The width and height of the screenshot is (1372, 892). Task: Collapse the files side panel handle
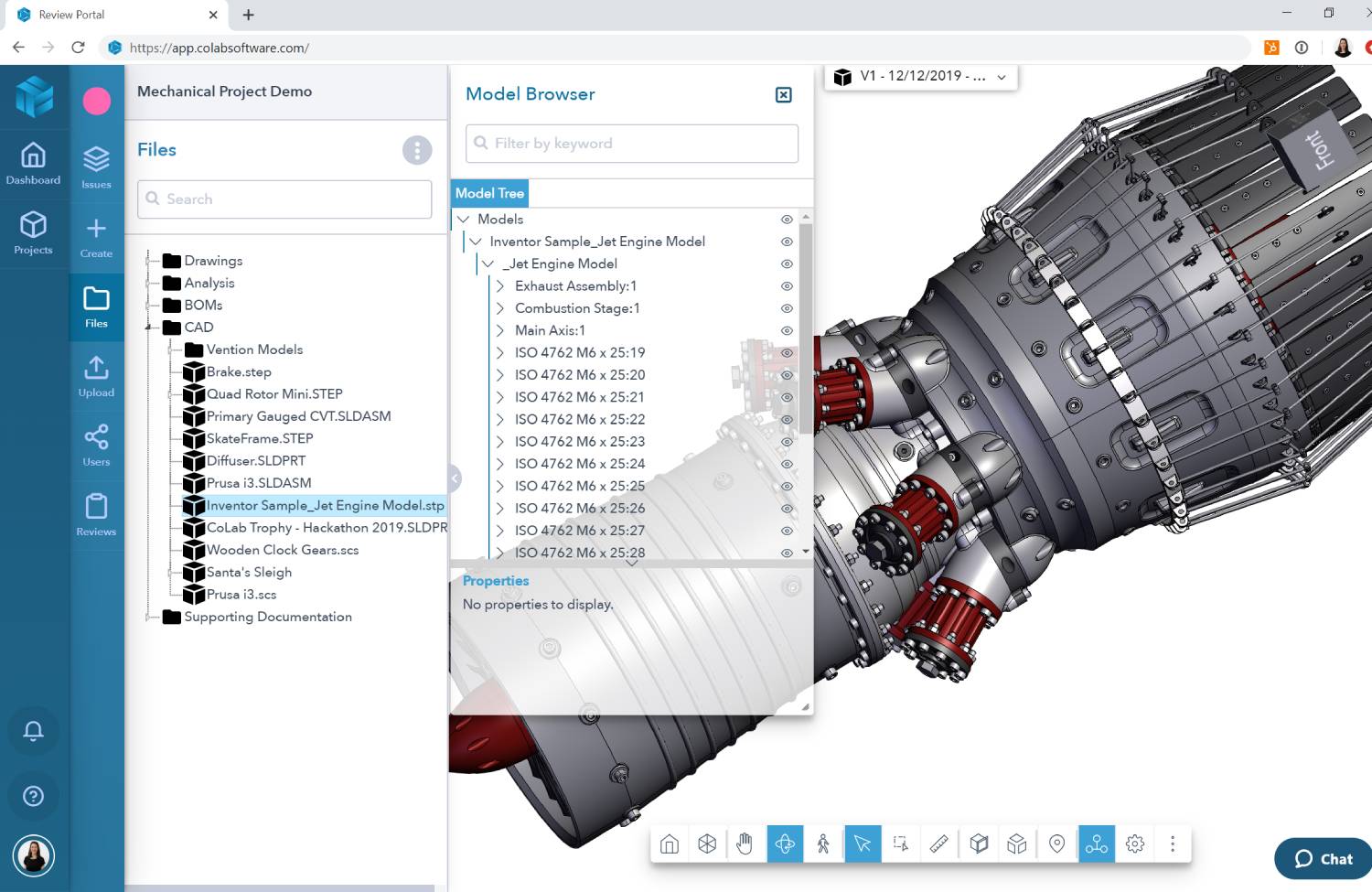click(454, 478)
